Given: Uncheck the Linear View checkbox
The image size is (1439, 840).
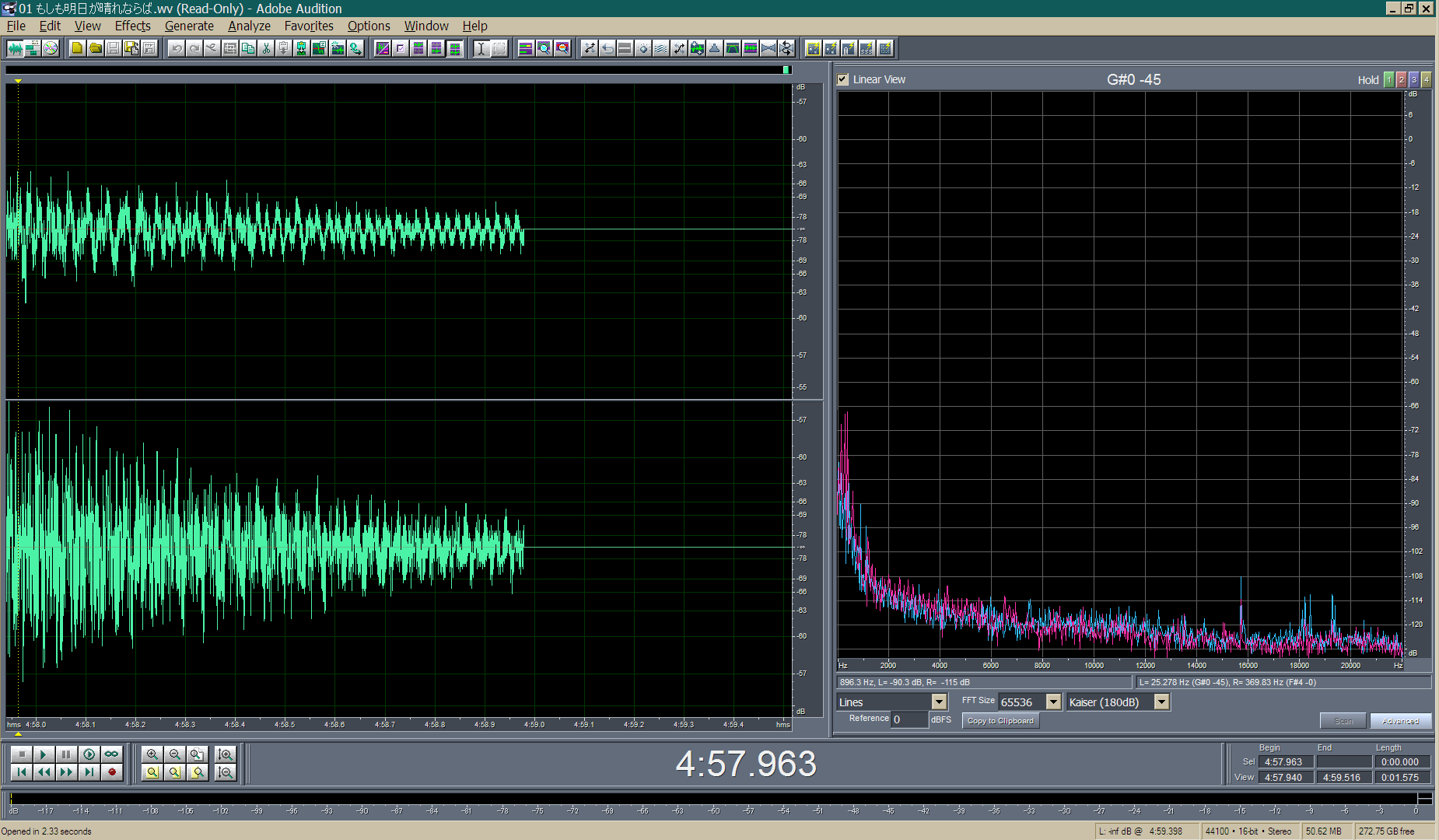Looking at the screenshot, I should click(842, 79).
